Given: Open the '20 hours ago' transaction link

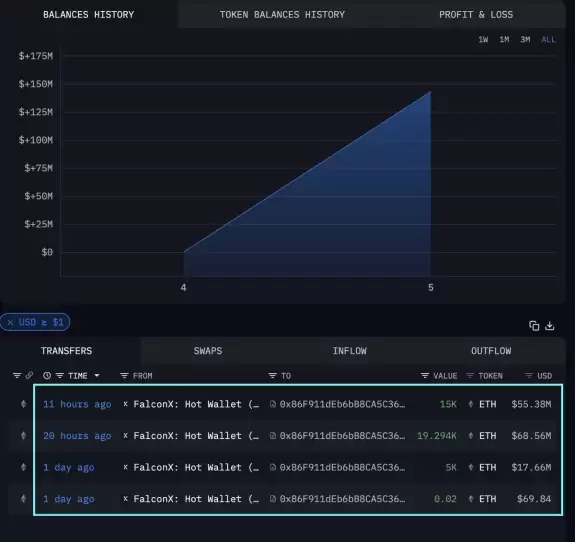Looking at the screenshot, I should tap(77, 436).
